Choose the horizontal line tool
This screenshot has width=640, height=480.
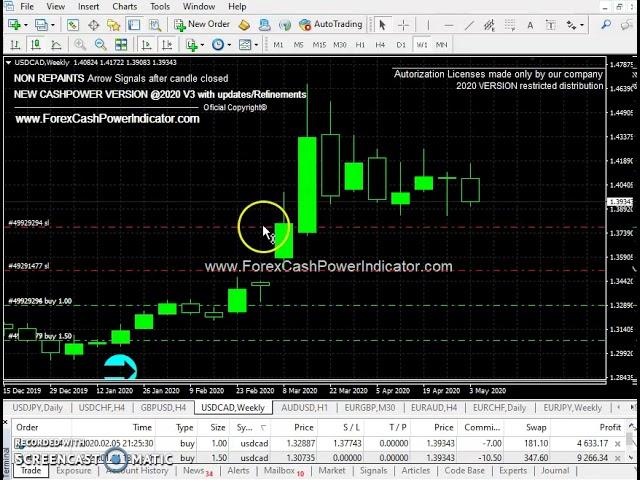(x=449, y=25)
